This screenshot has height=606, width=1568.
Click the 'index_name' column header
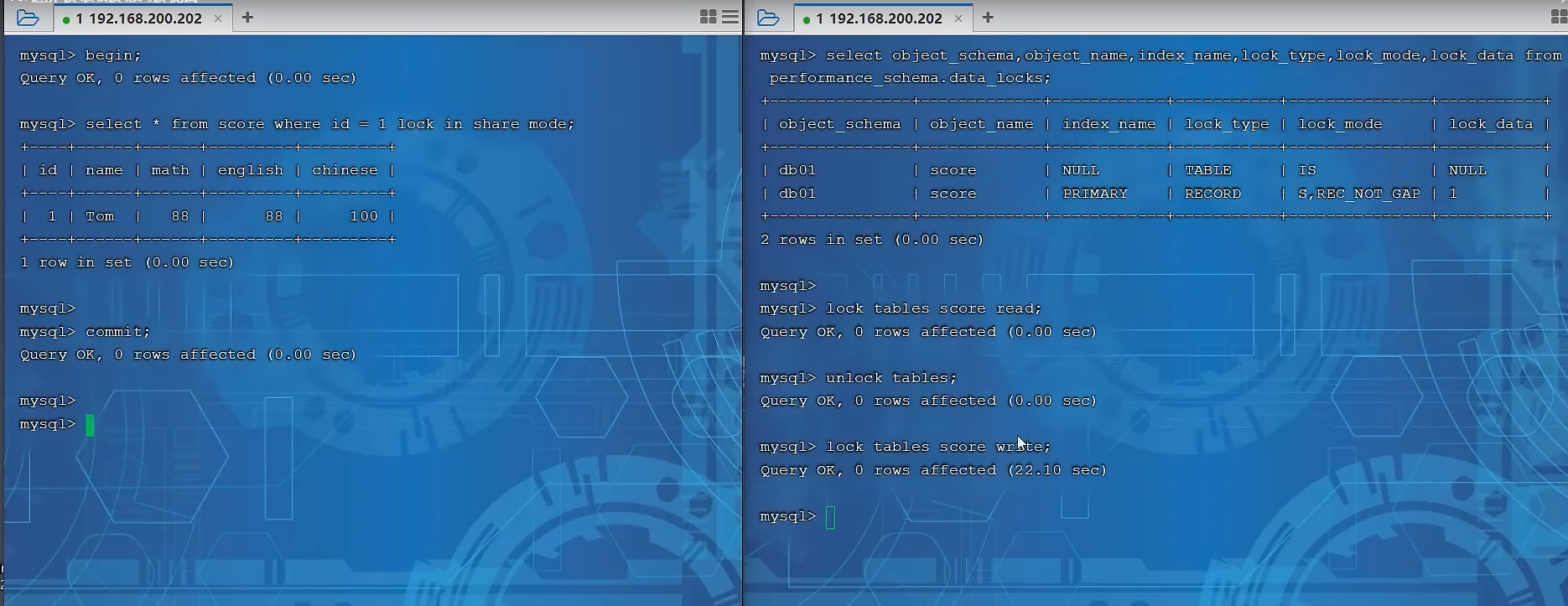1109,124
